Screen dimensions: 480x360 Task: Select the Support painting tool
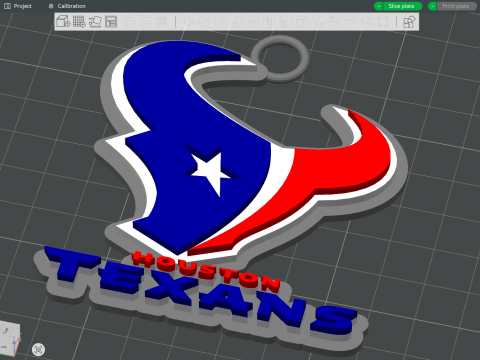click(x=285, y=22)
